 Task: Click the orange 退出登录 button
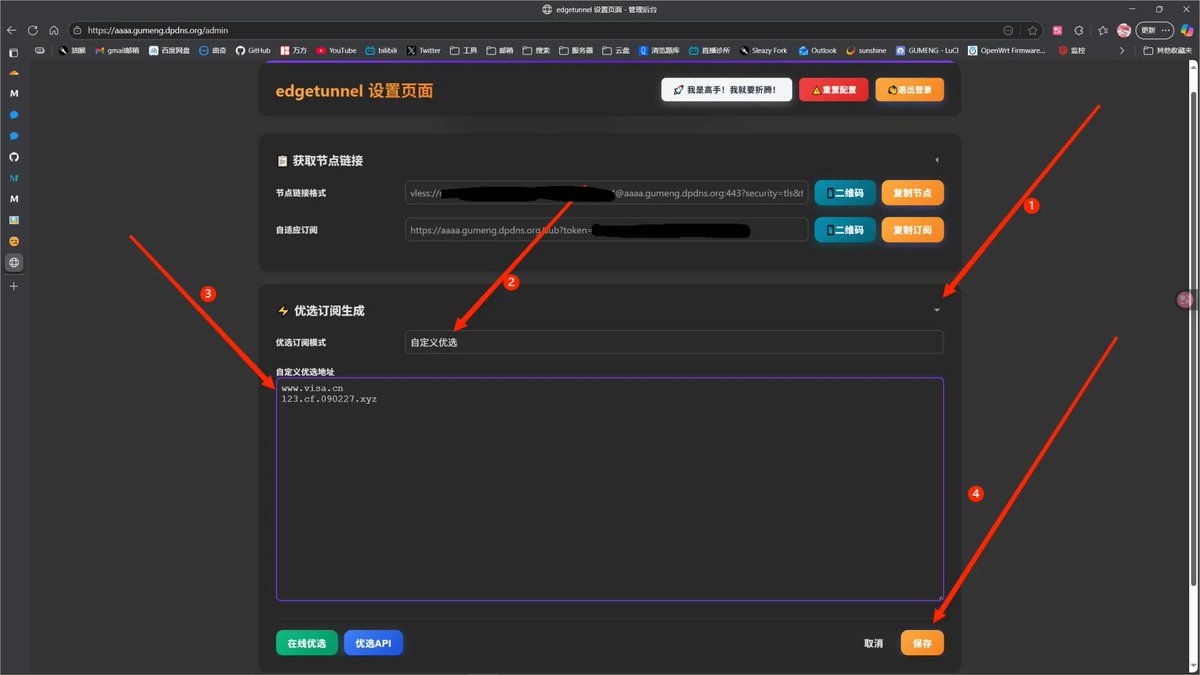(910, 90)
